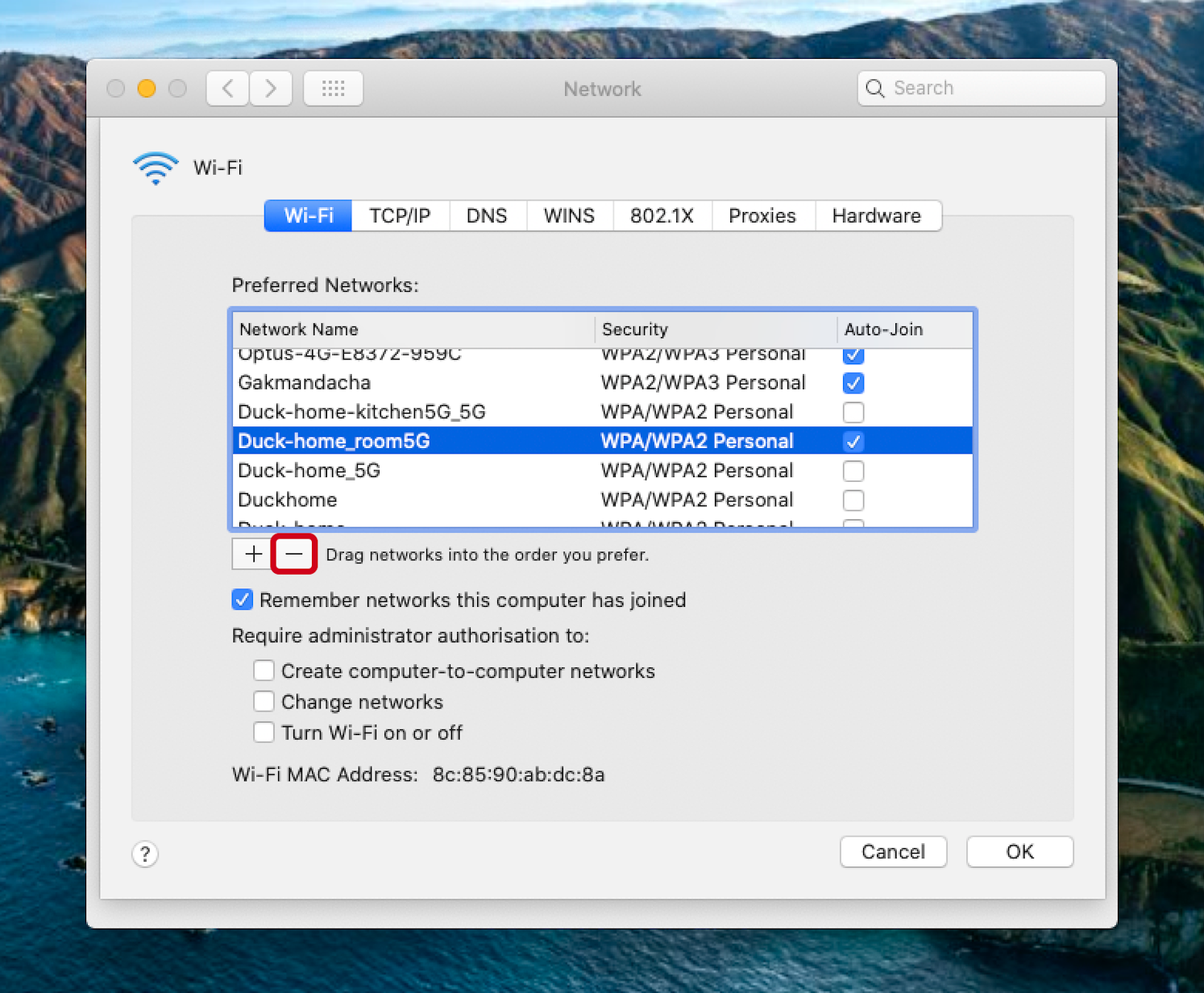Click the search magnifying glass icon
The height and width of the screenshot is (993, 1204).
(x=875, y=89)
